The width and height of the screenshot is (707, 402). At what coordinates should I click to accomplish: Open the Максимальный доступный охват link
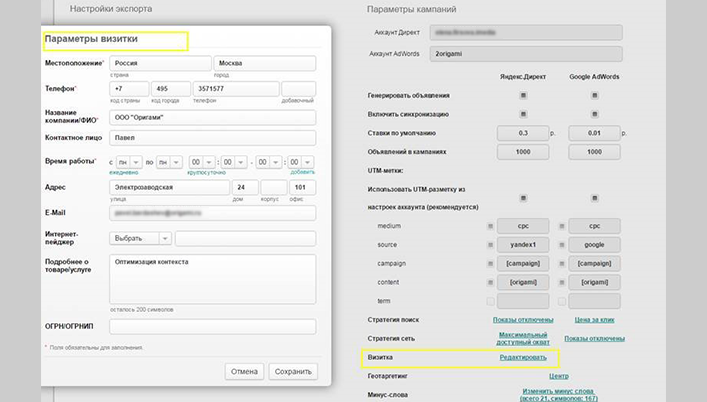coord(523,338)
